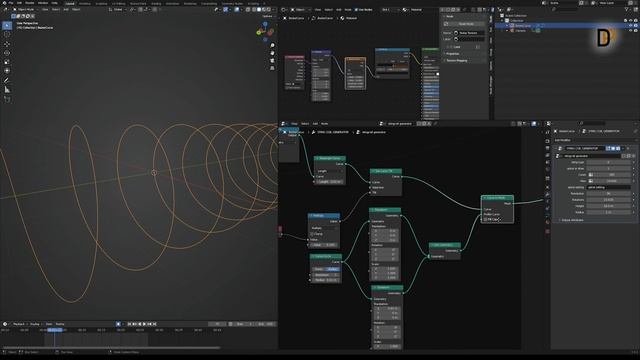Switch viewport to wireframe shading
This screenshot has width=640, height=360.
pos(254,9)
